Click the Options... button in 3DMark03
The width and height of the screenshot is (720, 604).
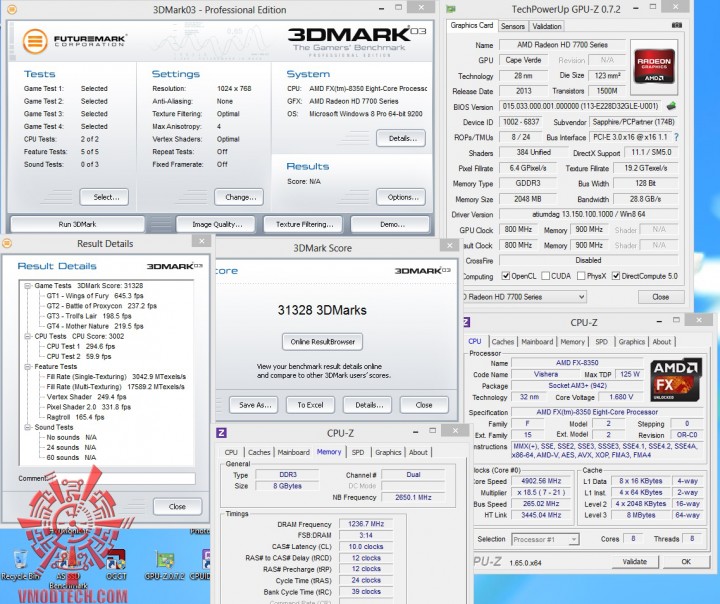(x=401, y=197)
